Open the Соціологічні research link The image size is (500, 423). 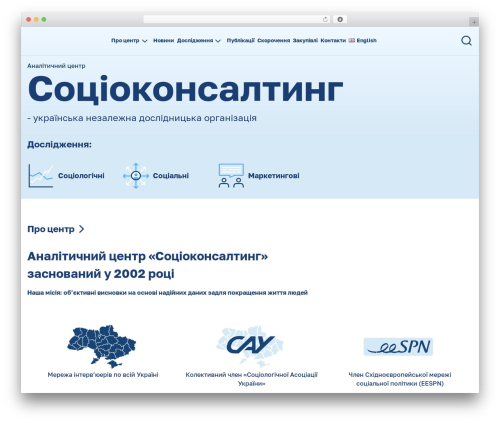point(81,176)
